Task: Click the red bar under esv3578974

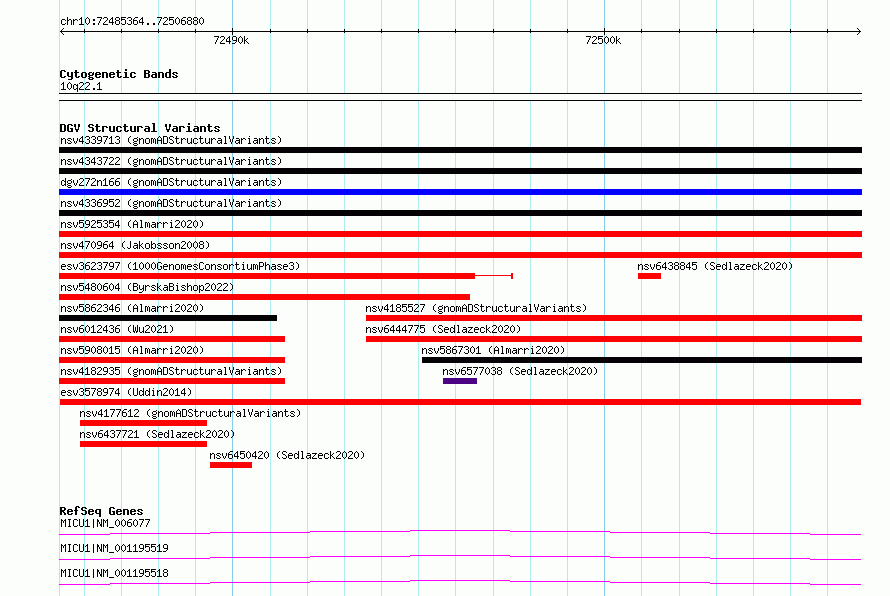Action: pyautogui.click(x=460, y=402)
